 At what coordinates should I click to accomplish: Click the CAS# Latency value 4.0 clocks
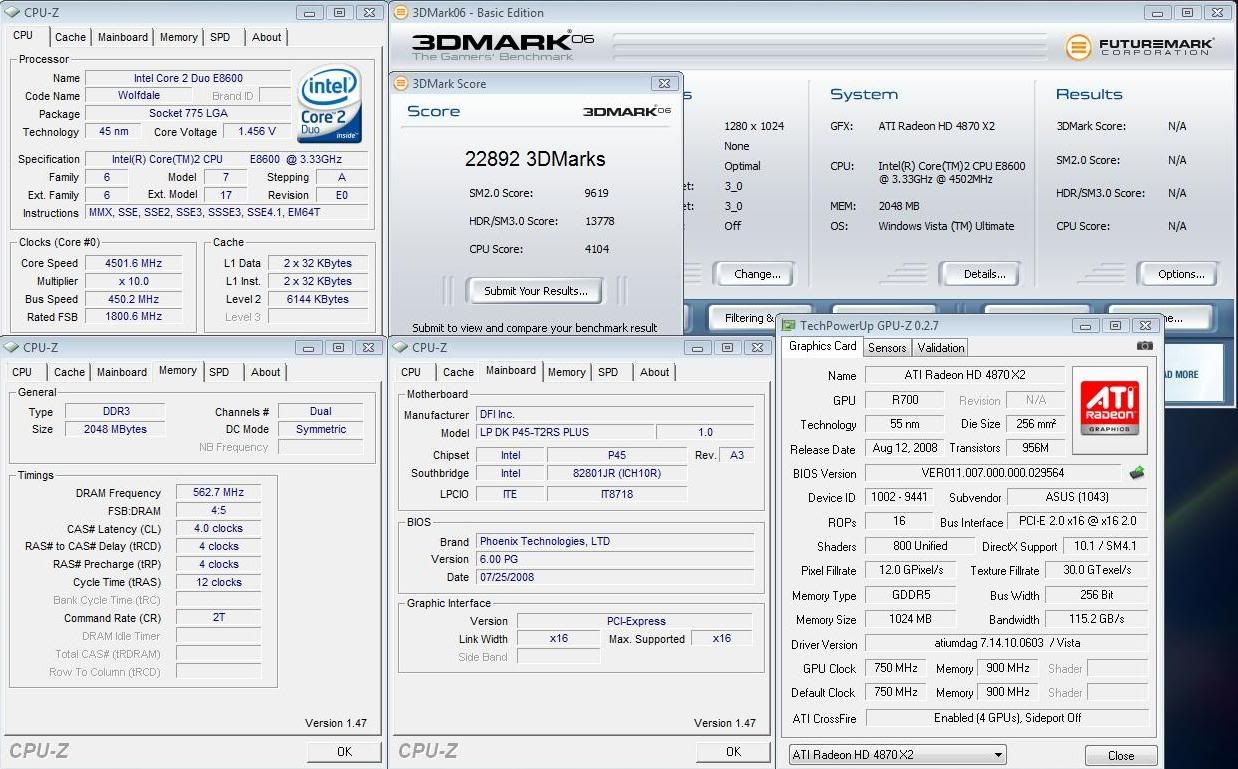click(x=218, y=528)
